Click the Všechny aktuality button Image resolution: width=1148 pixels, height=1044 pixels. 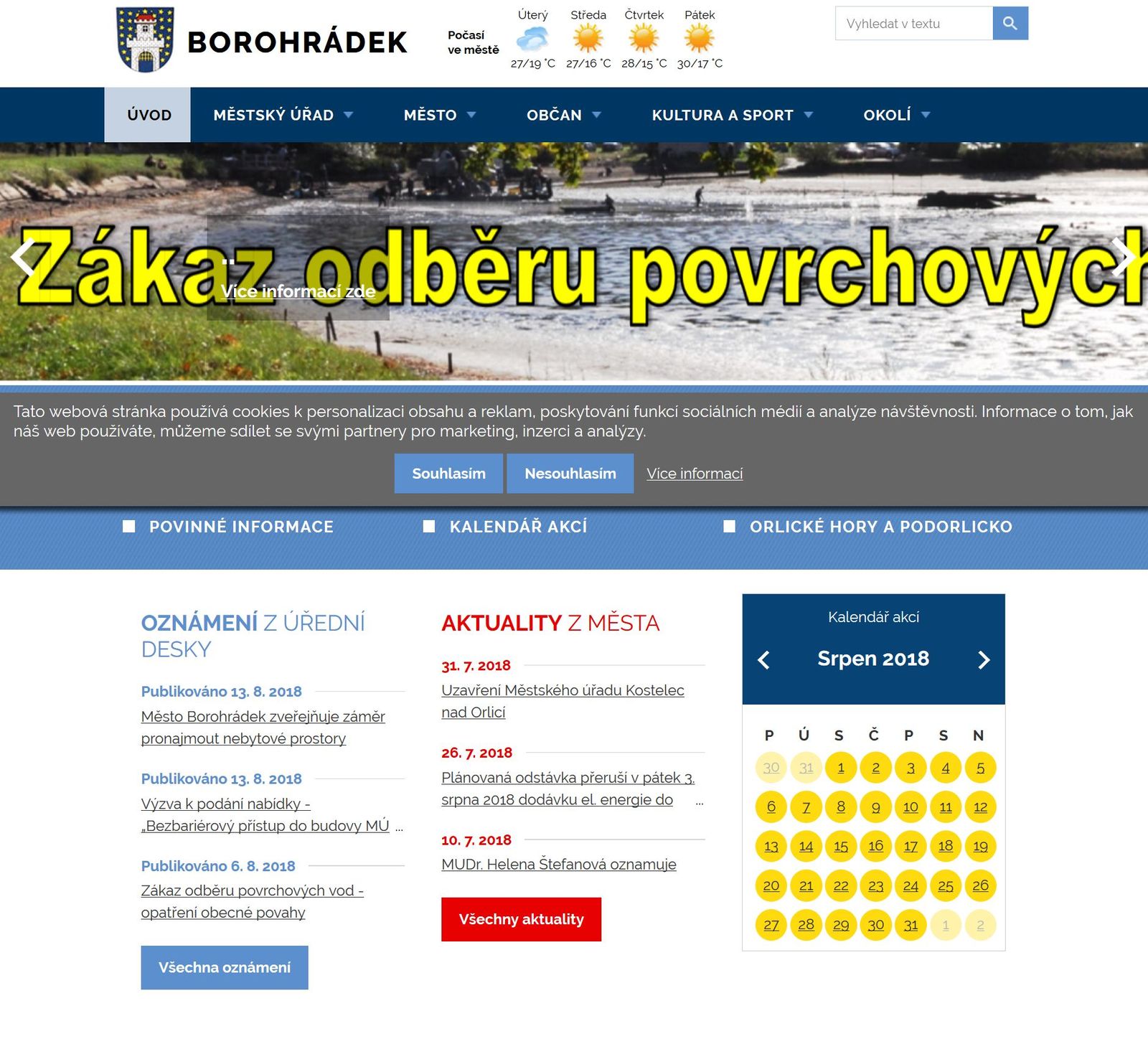(x=522, y=919)
